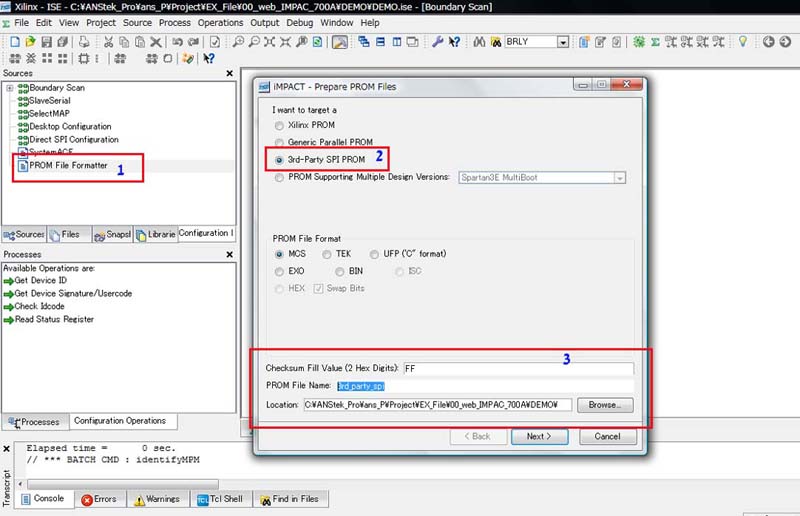Screen dimensions: 800x516
Task: Choose the TEK file format
Action: (x=327, y=254)
